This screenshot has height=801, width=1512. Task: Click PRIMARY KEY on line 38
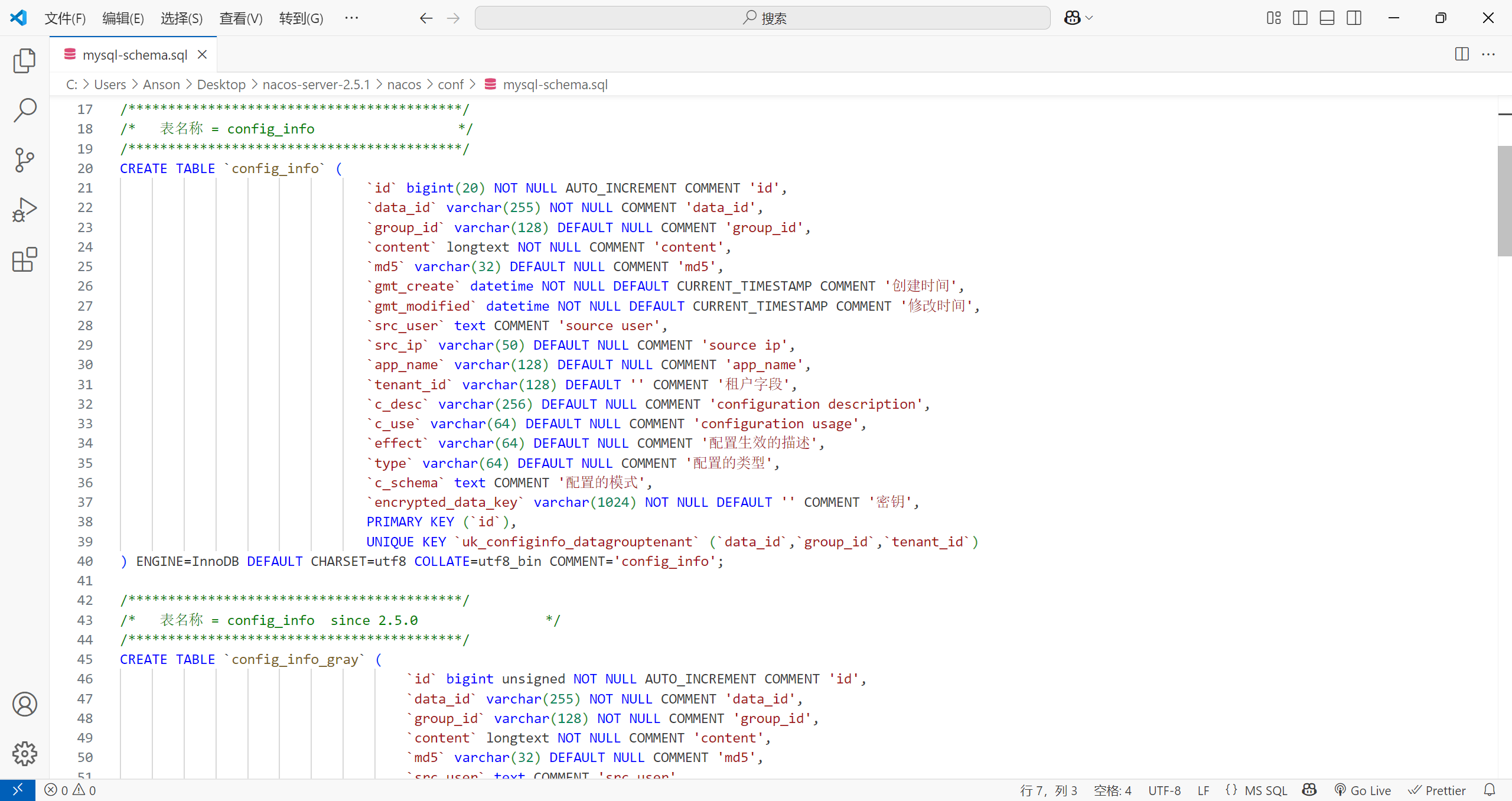[410, 522]
